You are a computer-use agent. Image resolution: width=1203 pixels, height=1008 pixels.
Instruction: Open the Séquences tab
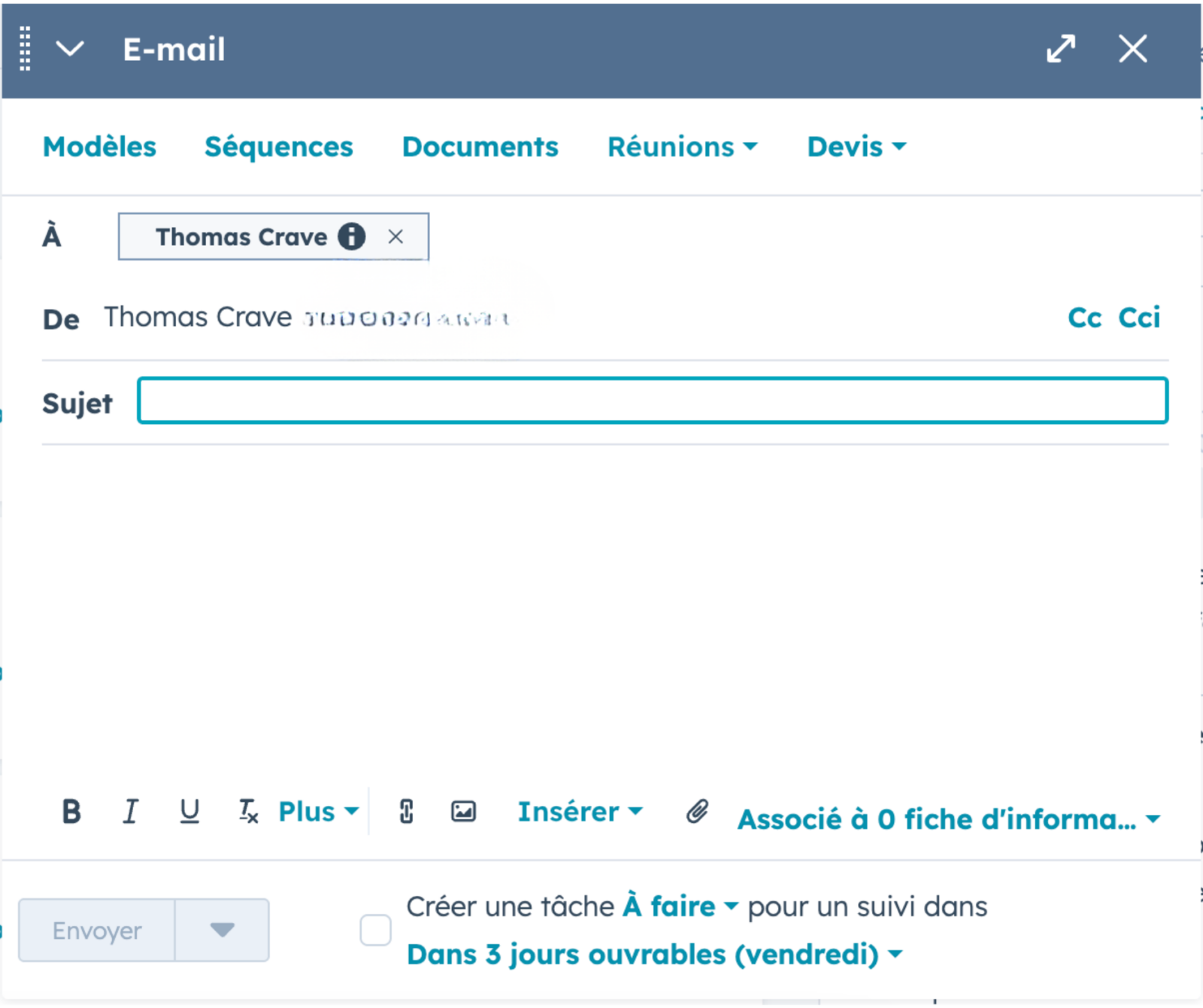coord(279,147)
